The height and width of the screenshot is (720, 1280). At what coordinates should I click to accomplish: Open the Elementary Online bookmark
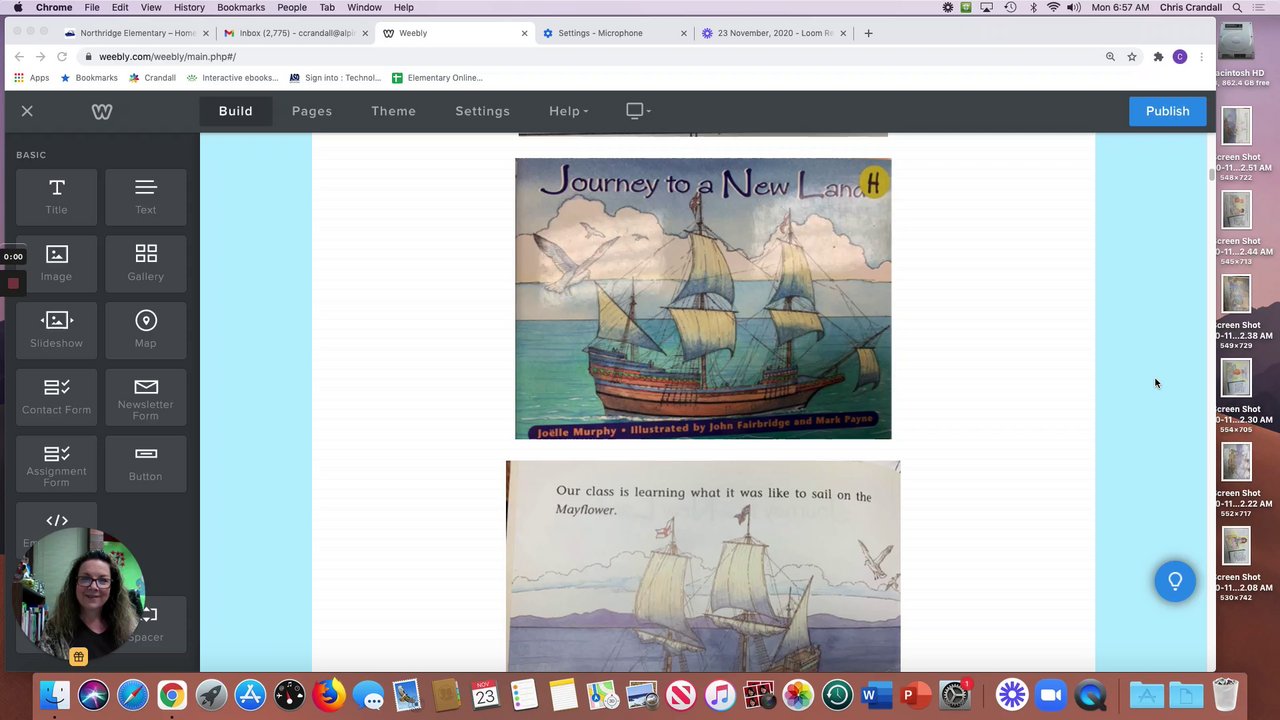pos(437,78)
